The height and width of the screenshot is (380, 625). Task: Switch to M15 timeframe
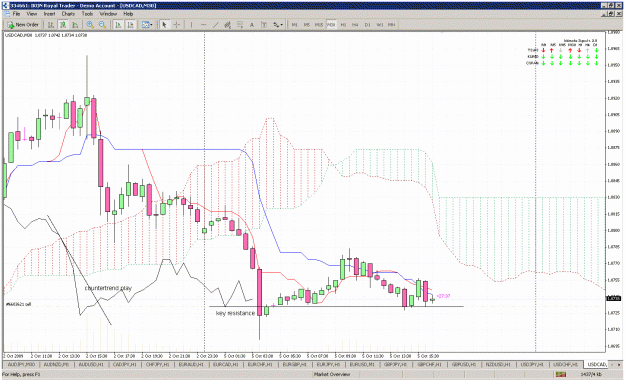(x=319, y=25)
